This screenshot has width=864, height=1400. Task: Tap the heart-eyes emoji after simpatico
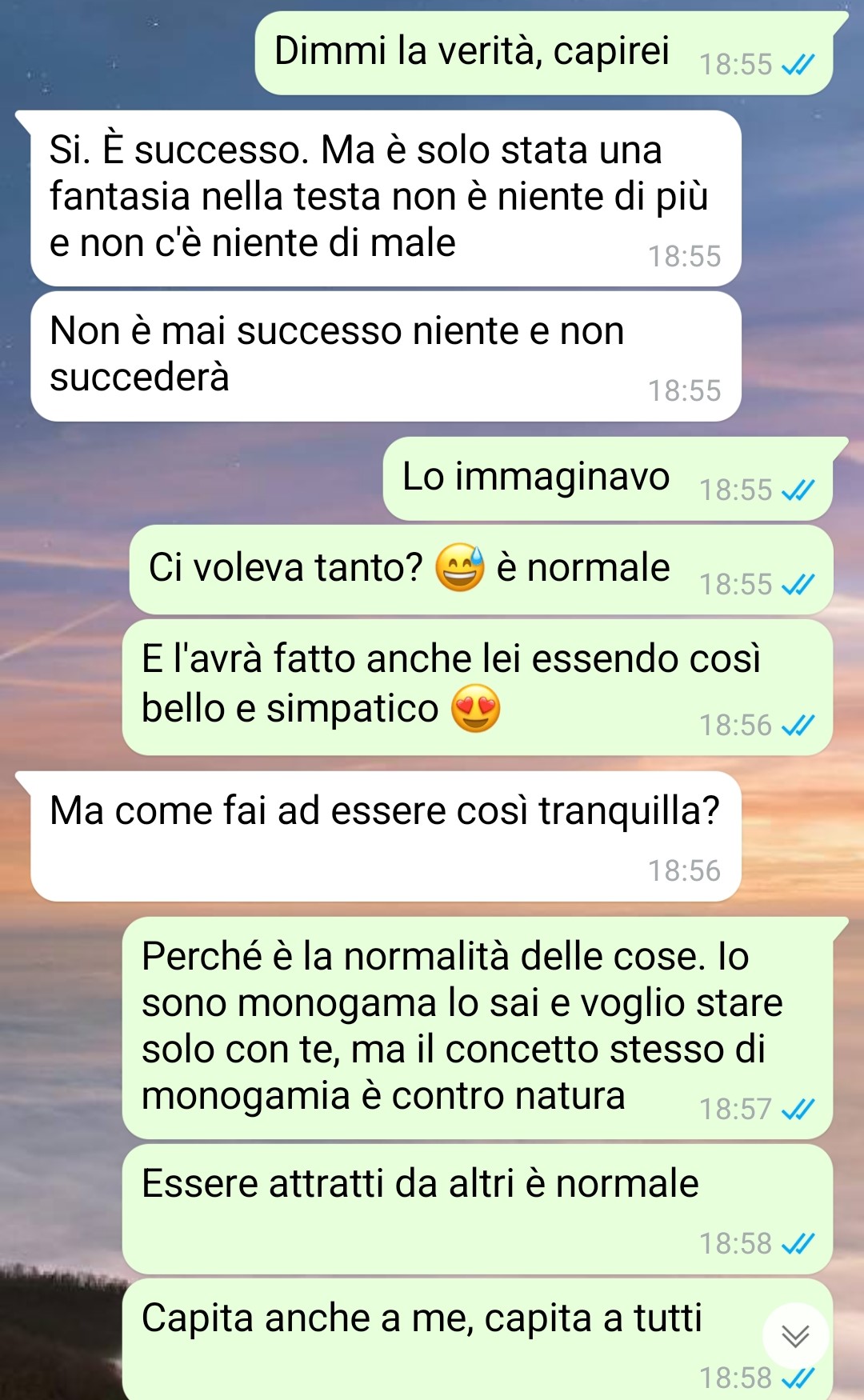click(x=476, y=709)
